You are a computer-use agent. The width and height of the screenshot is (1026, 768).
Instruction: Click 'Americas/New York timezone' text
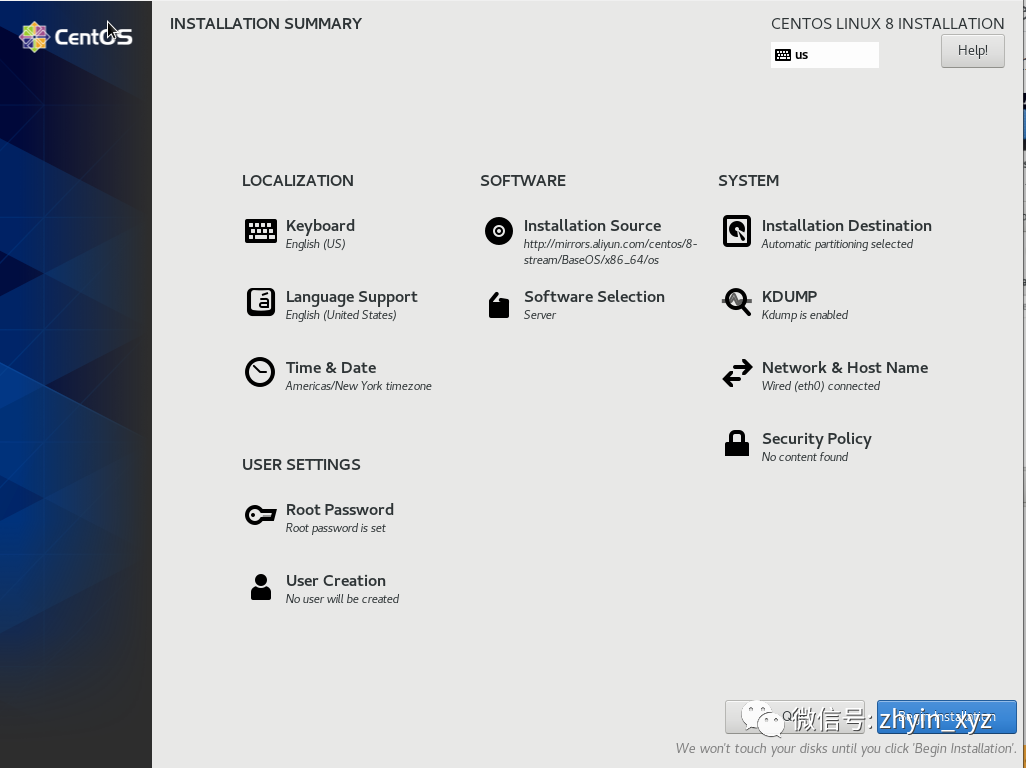359,386
